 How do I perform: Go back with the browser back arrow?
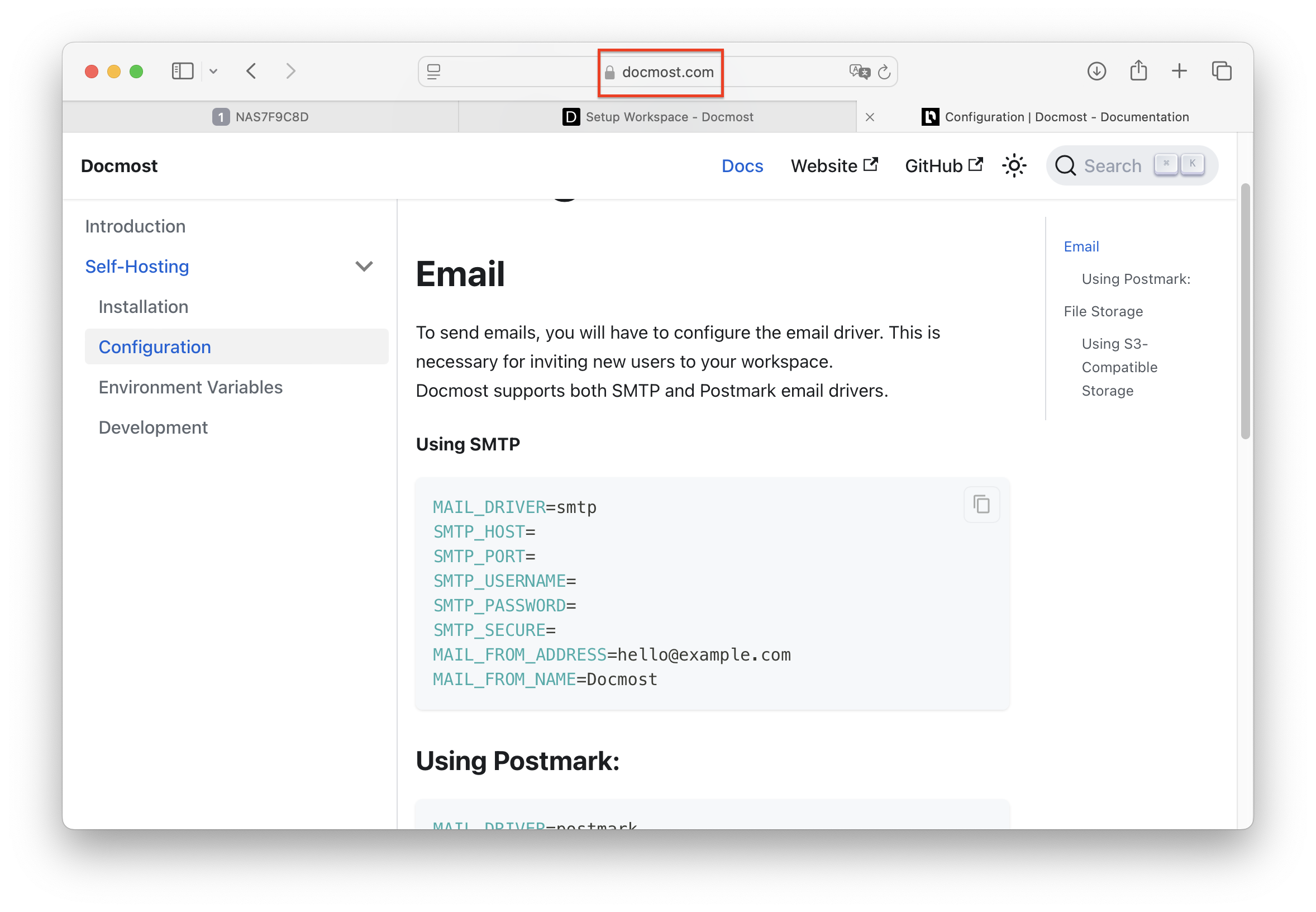point(251,72)
